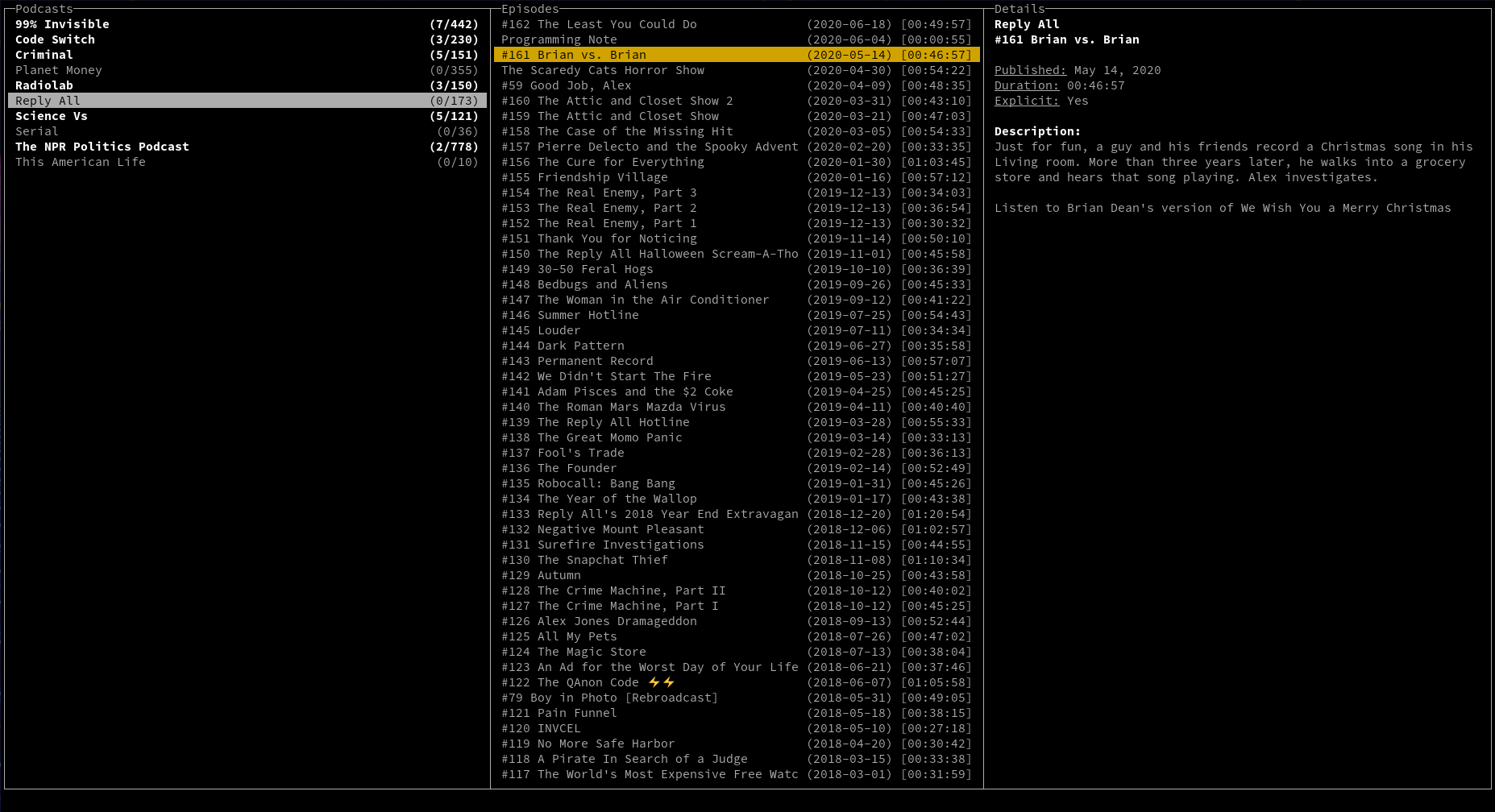Select episode #126 Alex Jones Dramageddon
Screen dimensions: 1495x812
coord(737,621)
